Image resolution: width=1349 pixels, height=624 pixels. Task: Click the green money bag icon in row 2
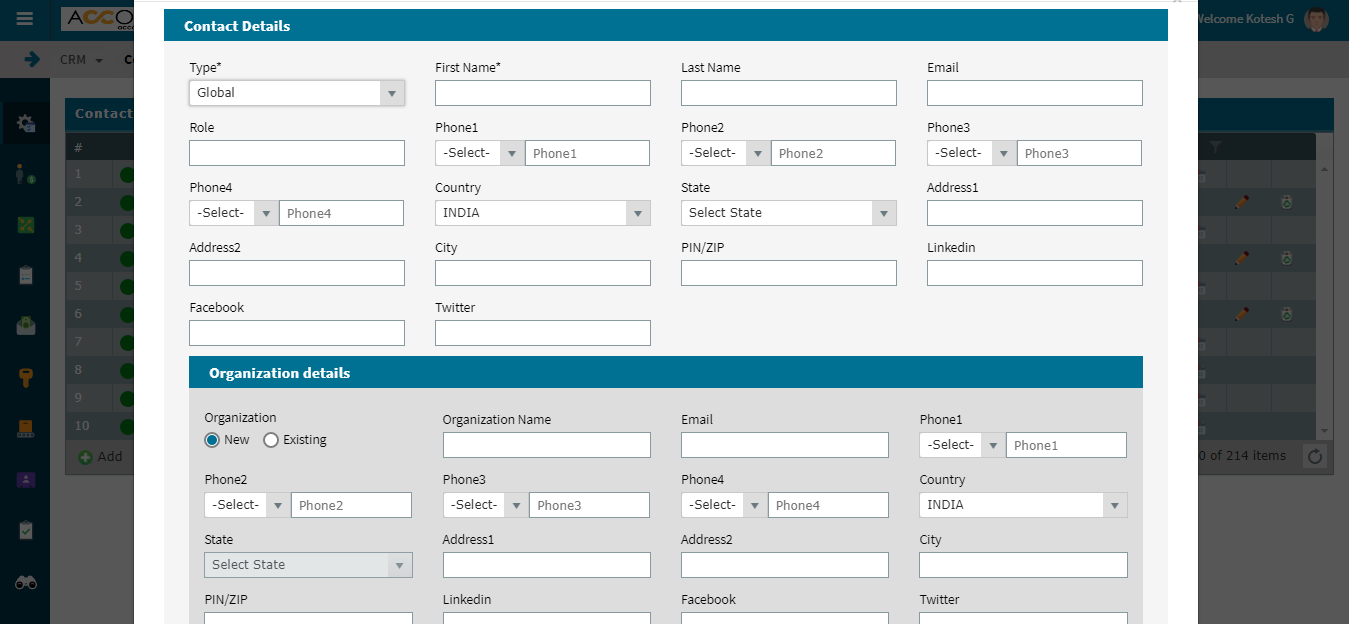pos(1287,202)
